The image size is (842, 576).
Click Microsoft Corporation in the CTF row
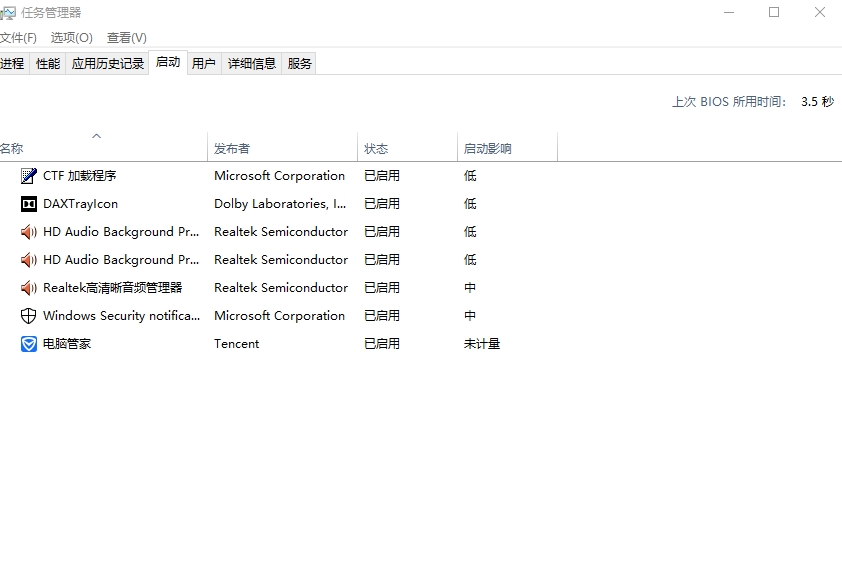(x=279, y=176)
